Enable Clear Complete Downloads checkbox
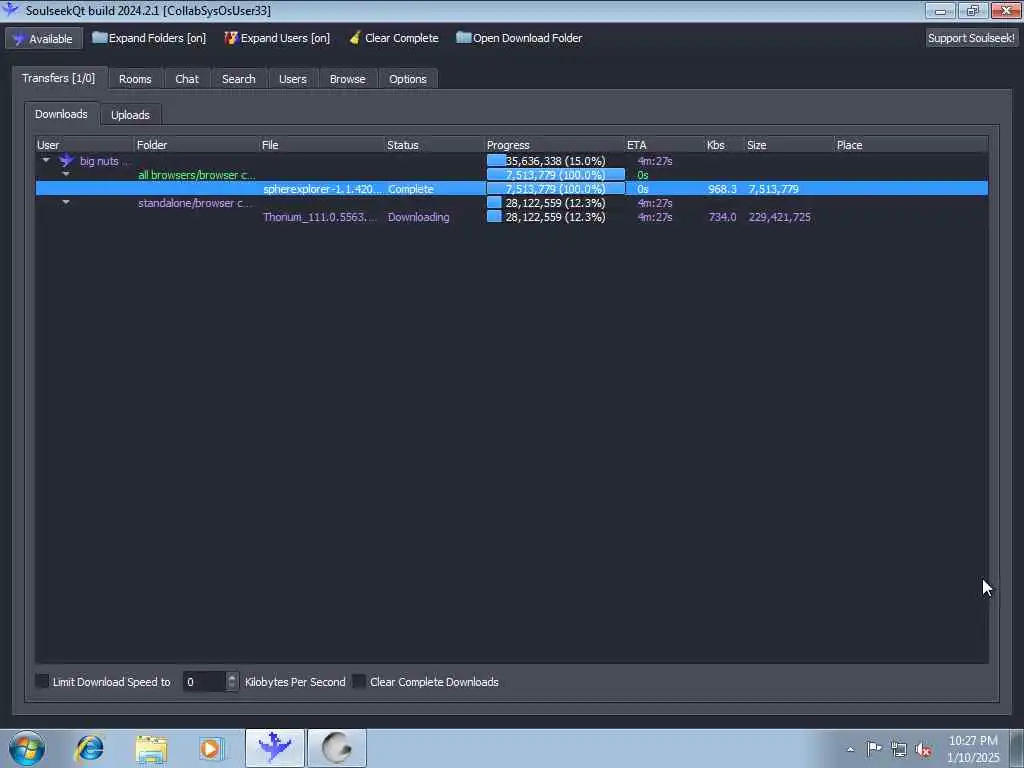The height and width of the screenshot is (768, 1024). pos(359,681)
